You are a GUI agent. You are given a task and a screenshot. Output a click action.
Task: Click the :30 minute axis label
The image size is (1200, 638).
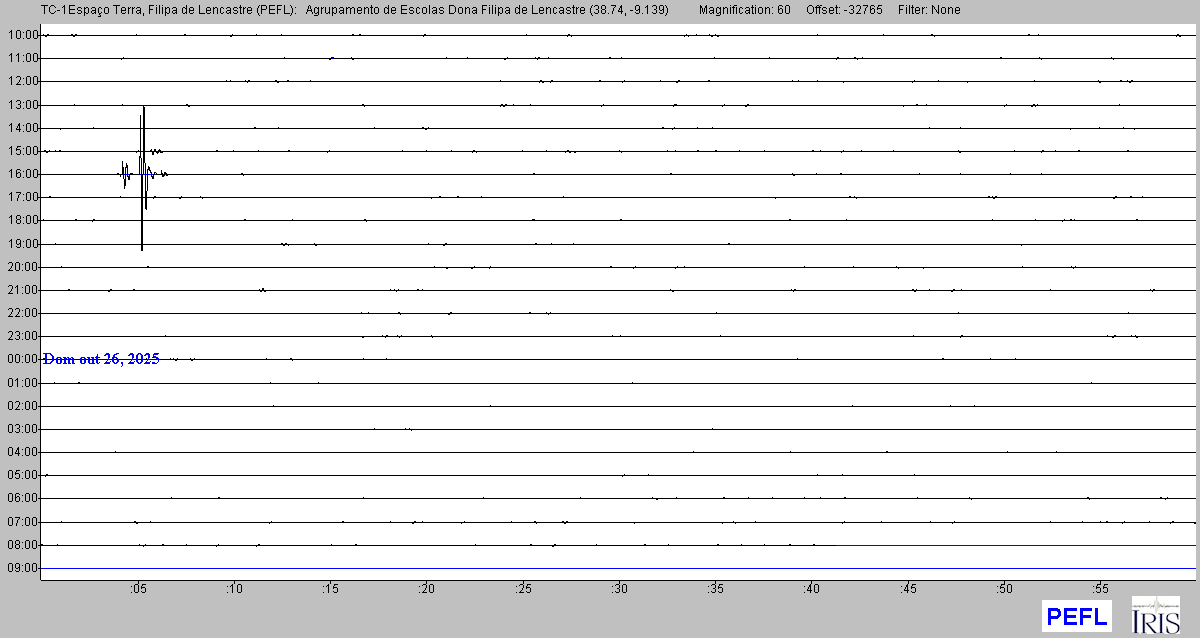coord(620,588)
